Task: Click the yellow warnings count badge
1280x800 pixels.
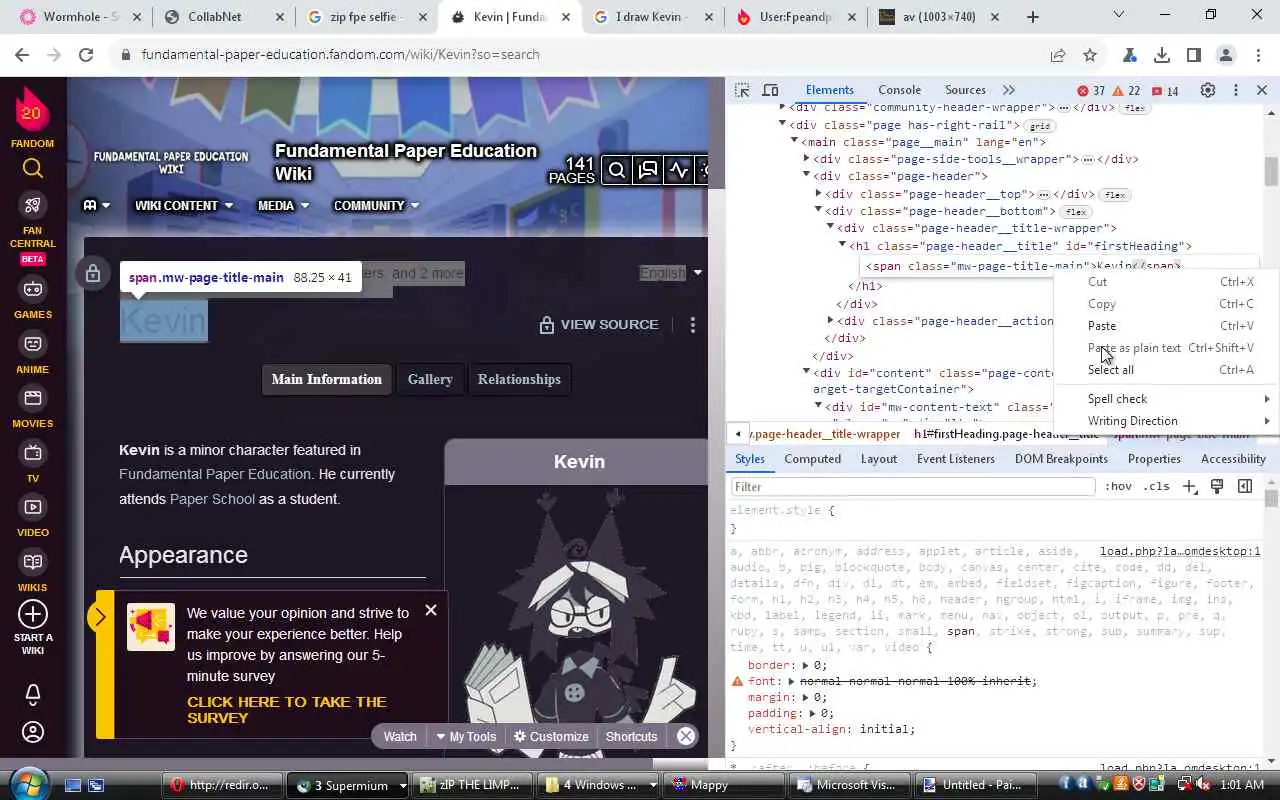Action: (1127, 91)
